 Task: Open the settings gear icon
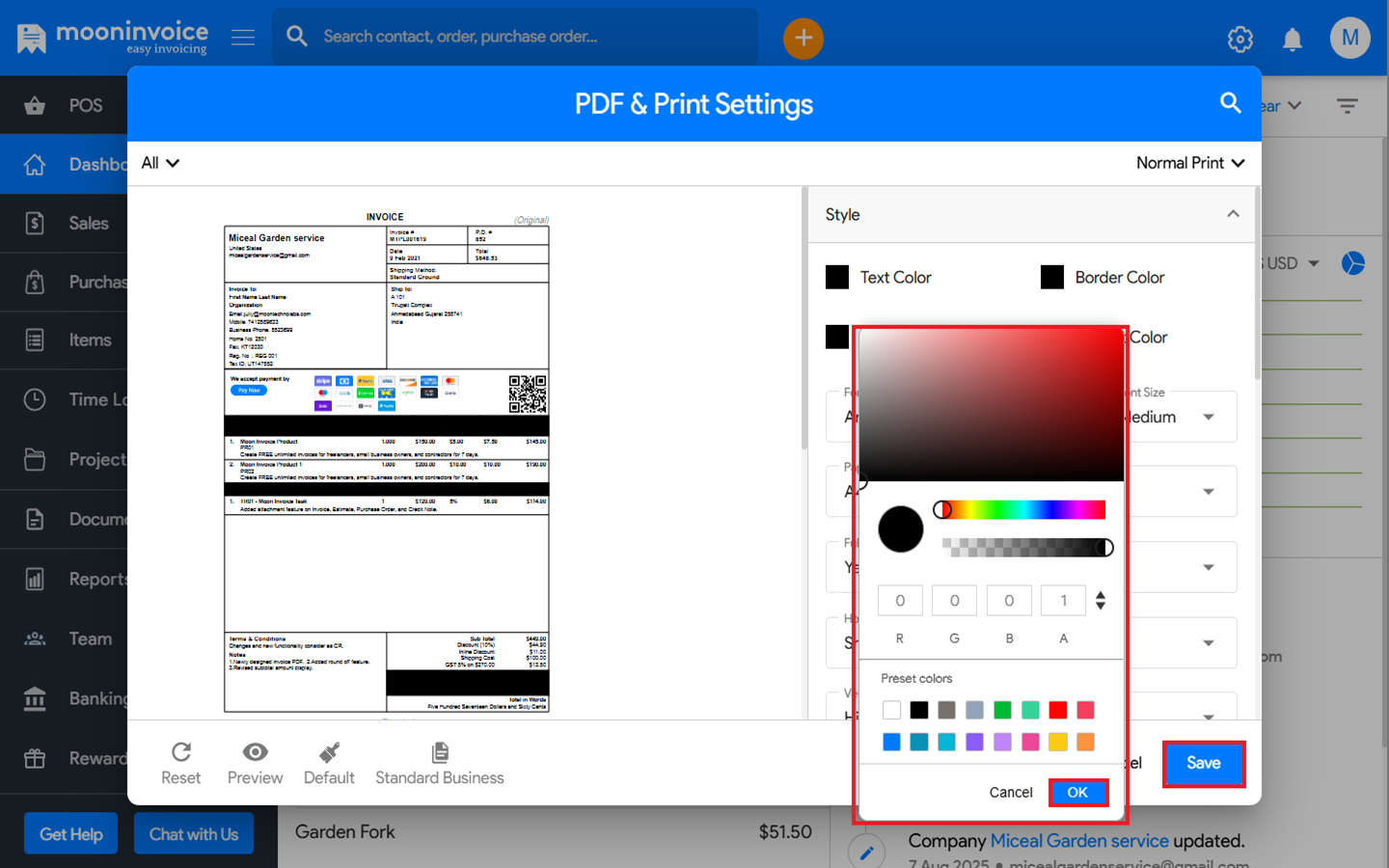pos(1239,40)
